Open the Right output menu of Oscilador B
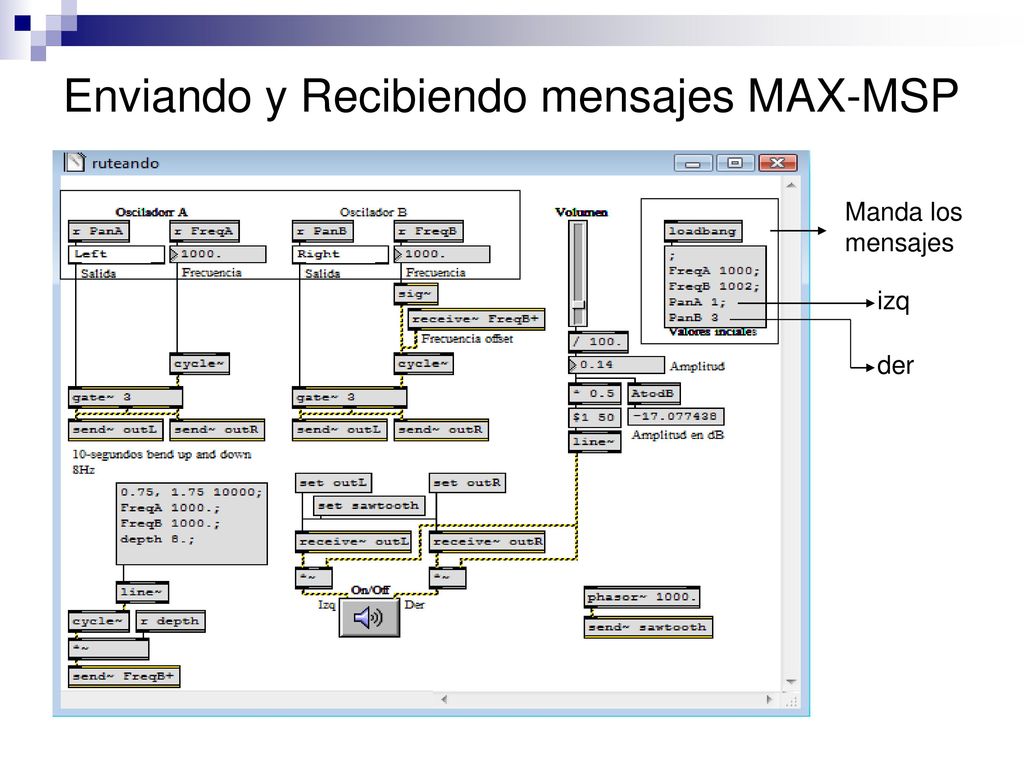1024x768 pixels. [x=340, y=254]
